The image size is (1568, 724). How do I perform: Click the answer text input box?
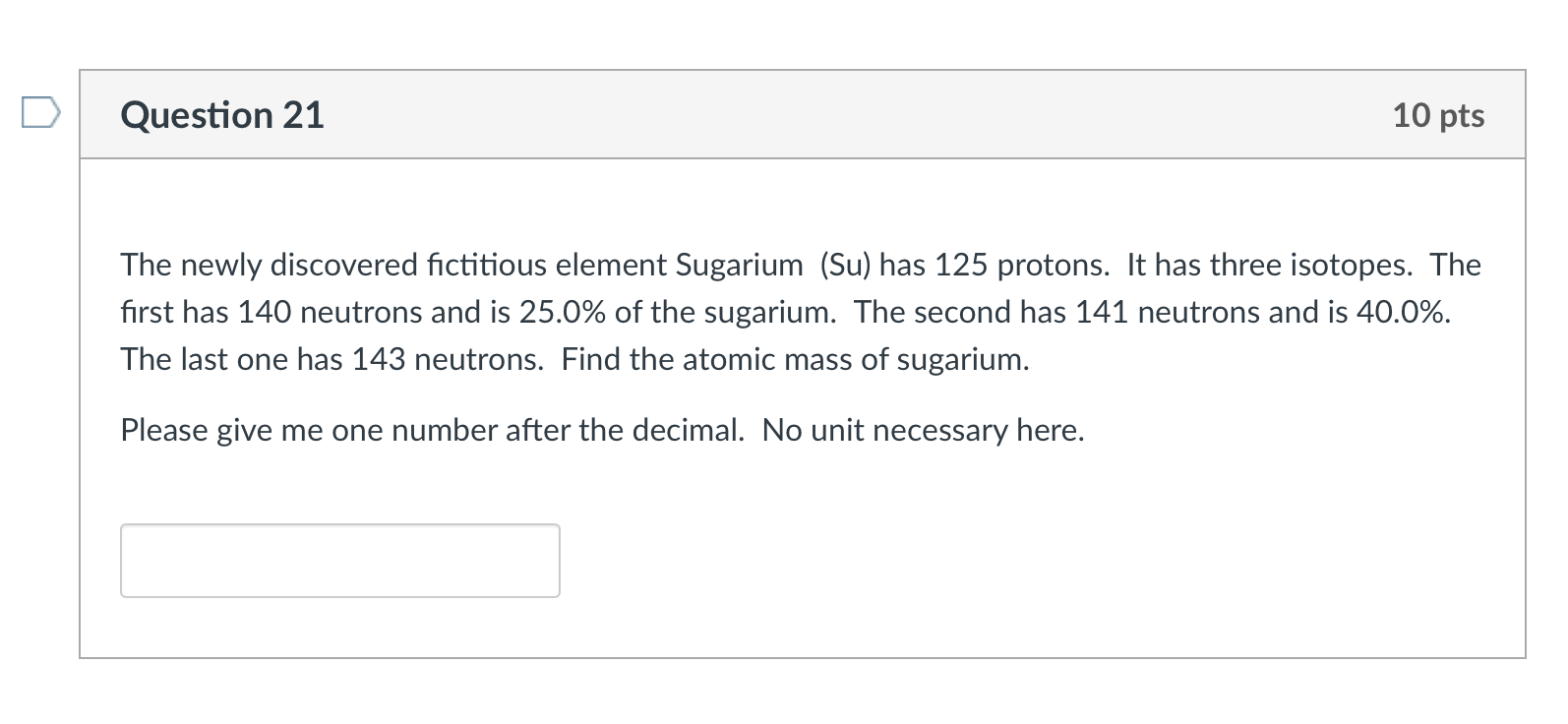339,561
